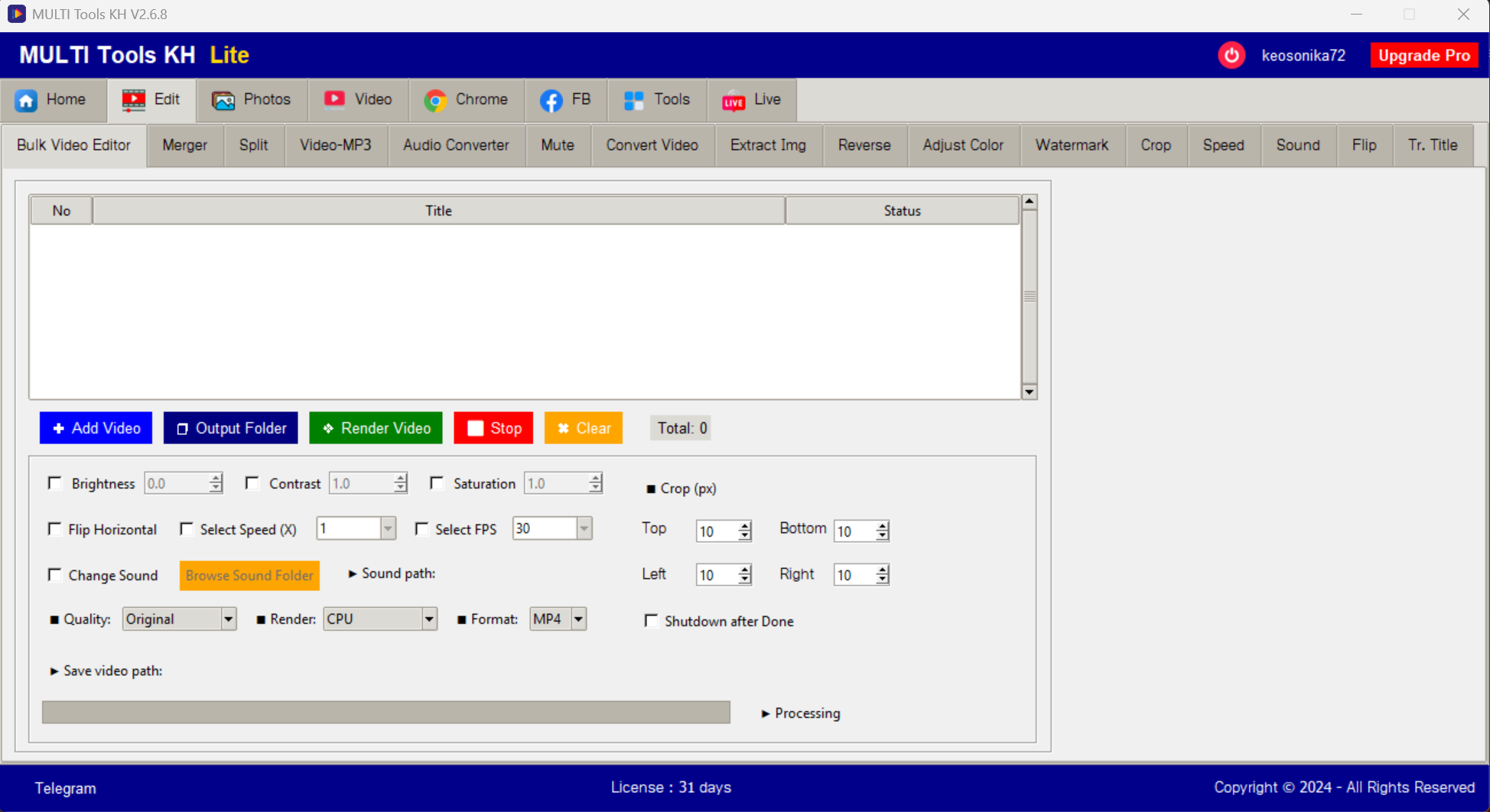
Task: Click the Upgrade Pro button
Action: (x=1424, y=55)
